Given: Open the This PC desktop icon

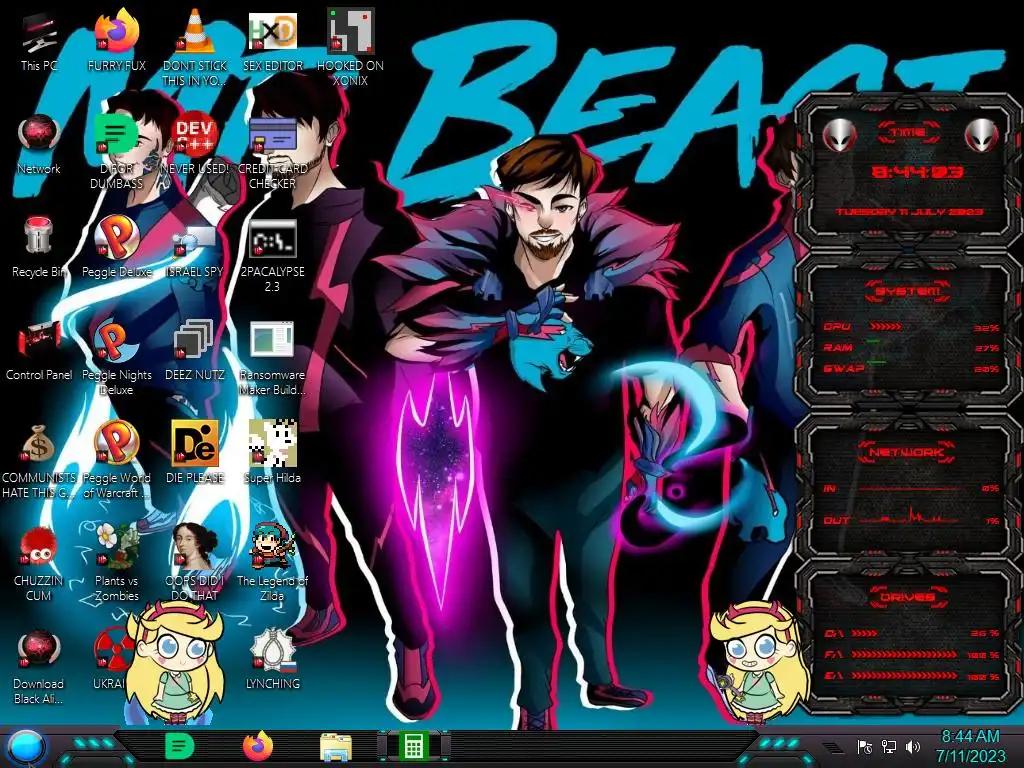Looking at the screenshot, I should [39, 40].
